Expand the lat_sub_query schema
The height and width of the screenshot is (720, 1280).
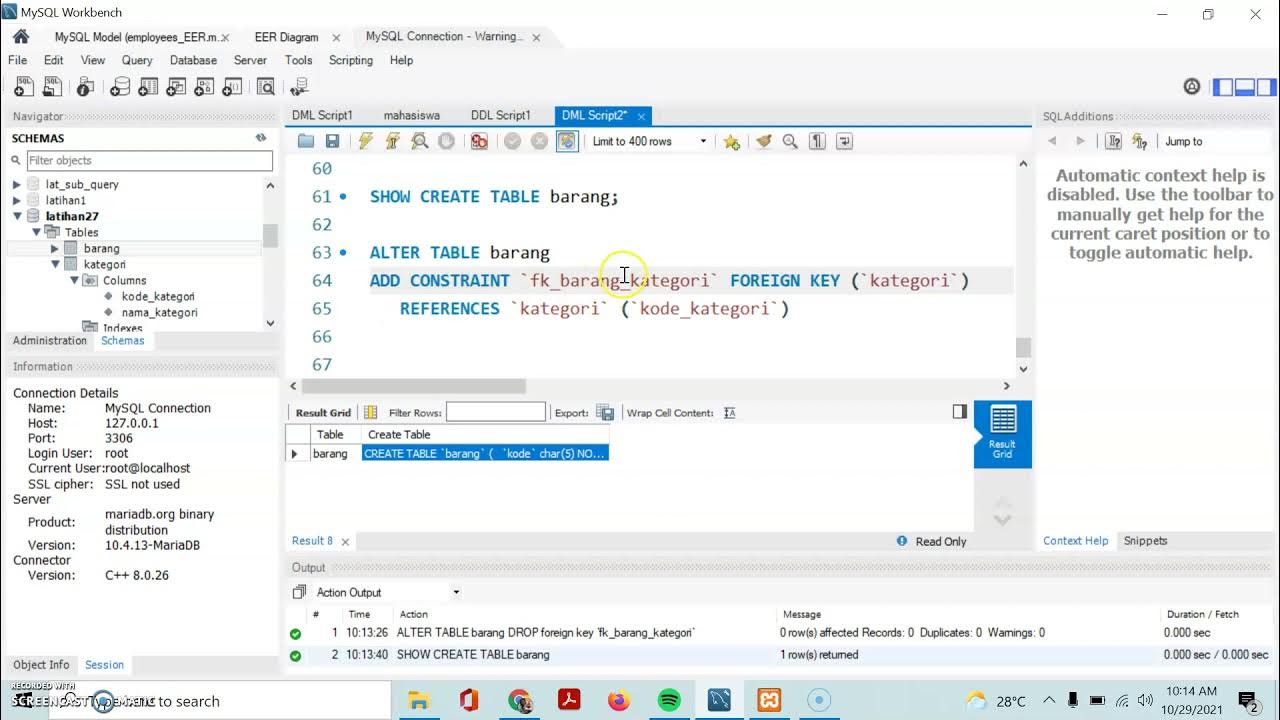(x=17, y=184)
